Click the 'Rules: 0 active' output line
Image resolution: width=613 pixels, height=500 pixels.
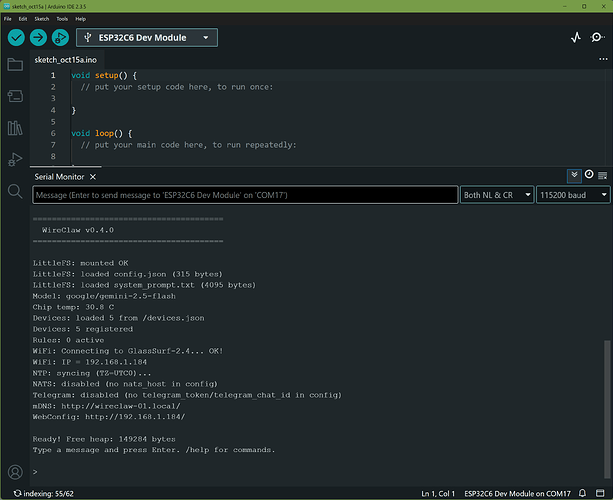point(68,340)
